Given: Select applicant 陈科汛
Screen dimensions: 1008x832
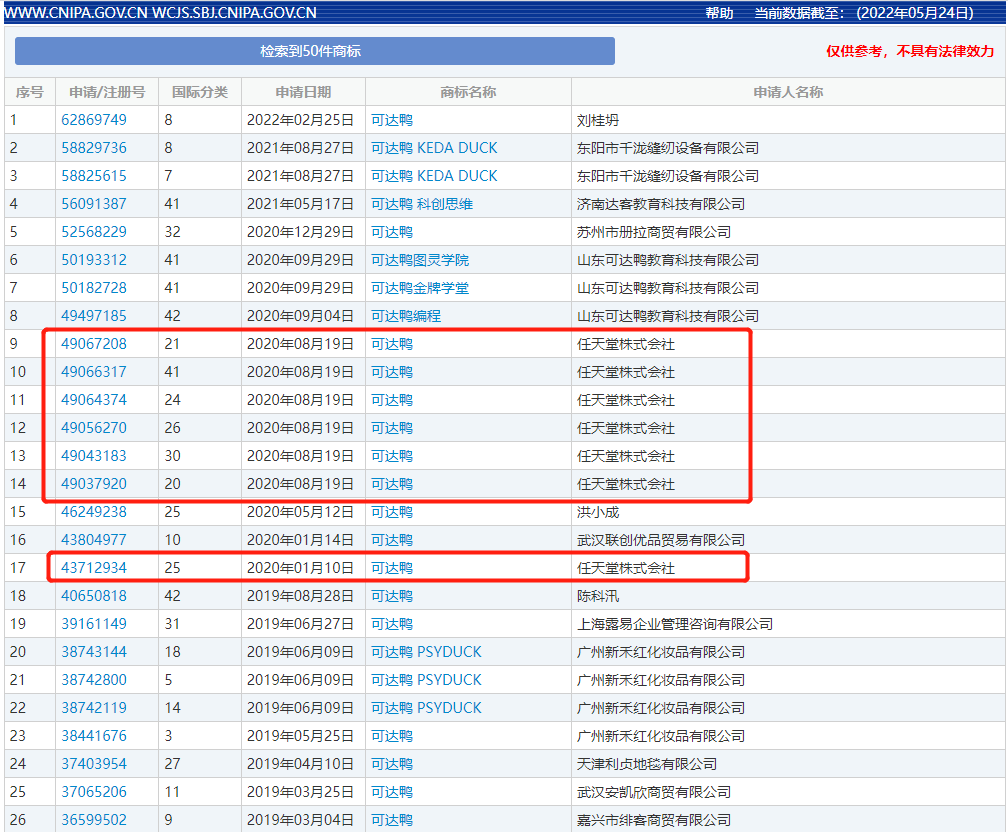Looking at the screenshot, I should click(x=598, y=596).
